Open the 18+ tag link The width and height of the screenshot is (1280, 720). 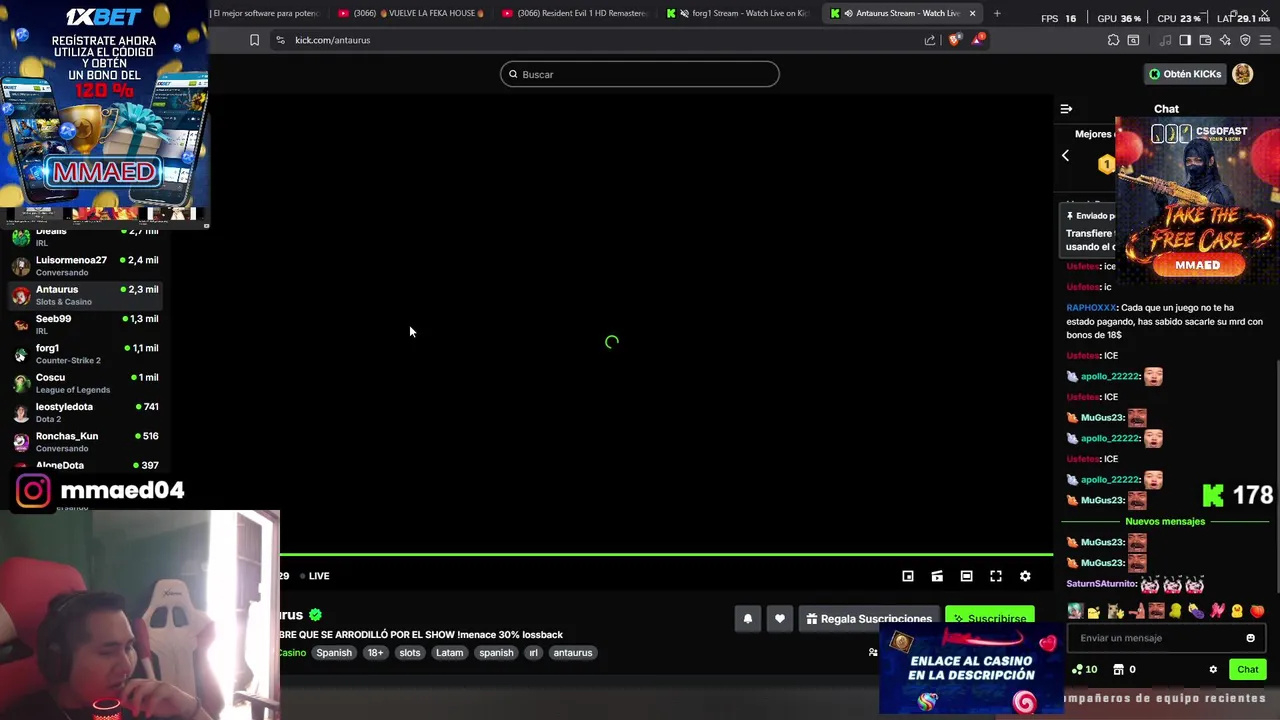coord(375,653)
